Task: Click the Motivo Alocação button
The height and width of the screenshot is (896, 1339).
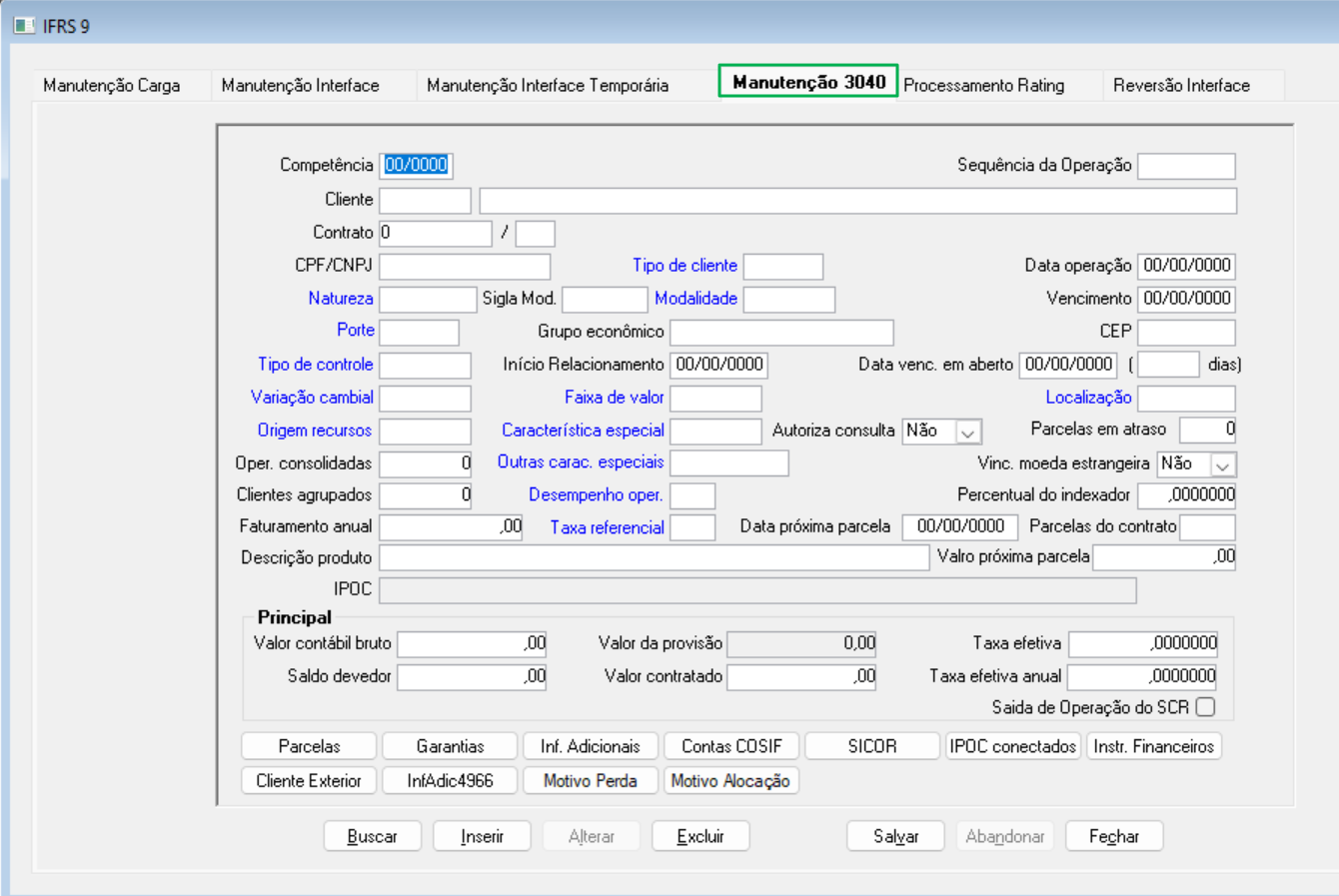Action: coord(731,781)
